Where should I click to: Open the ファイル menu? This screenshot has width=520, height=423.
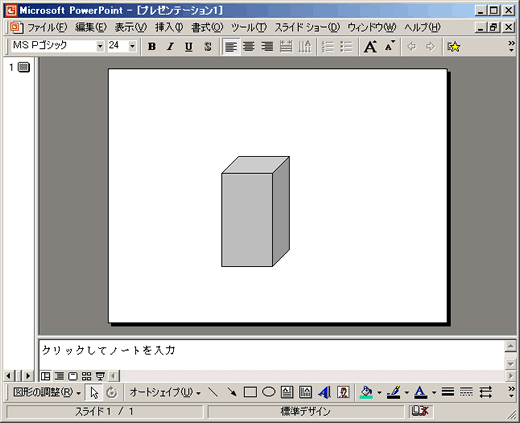click(x=47, y=28)
